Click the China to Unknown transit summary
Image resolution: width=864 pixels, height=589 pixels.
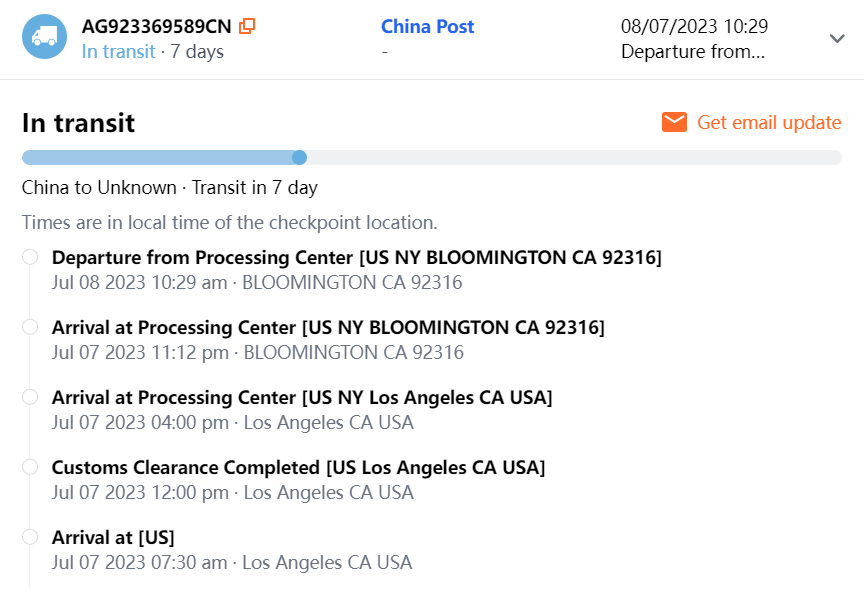click(170, 187)
